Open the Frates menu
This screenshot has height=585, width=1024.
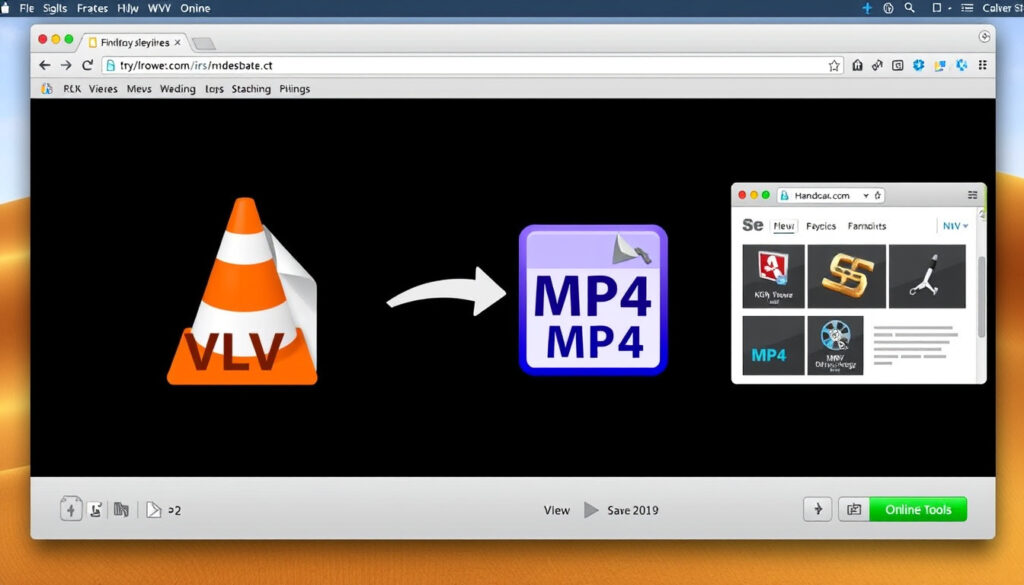(x=92, y=8)
